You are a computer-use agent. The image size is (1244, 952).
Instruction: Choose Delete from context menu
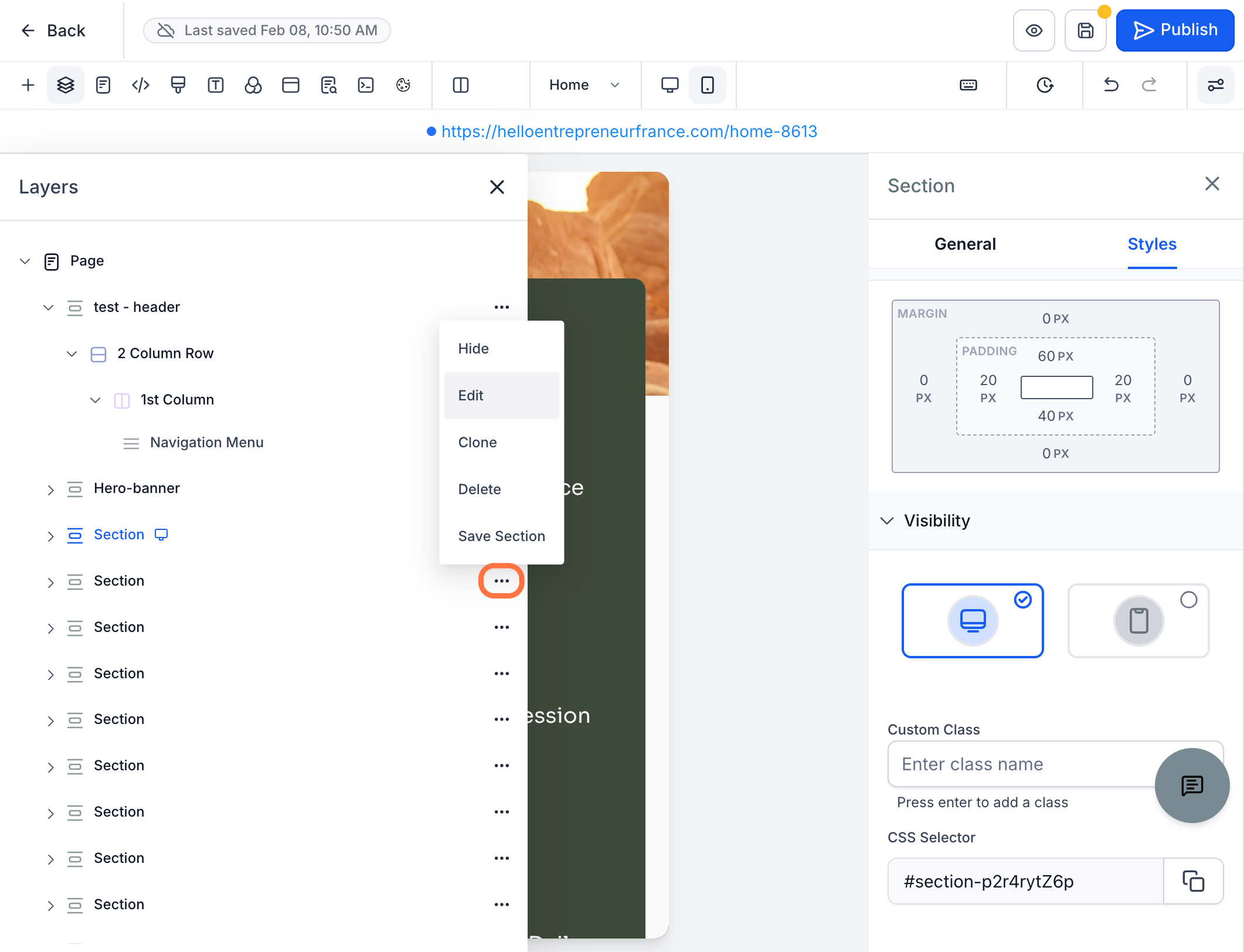tap(501, 489)
